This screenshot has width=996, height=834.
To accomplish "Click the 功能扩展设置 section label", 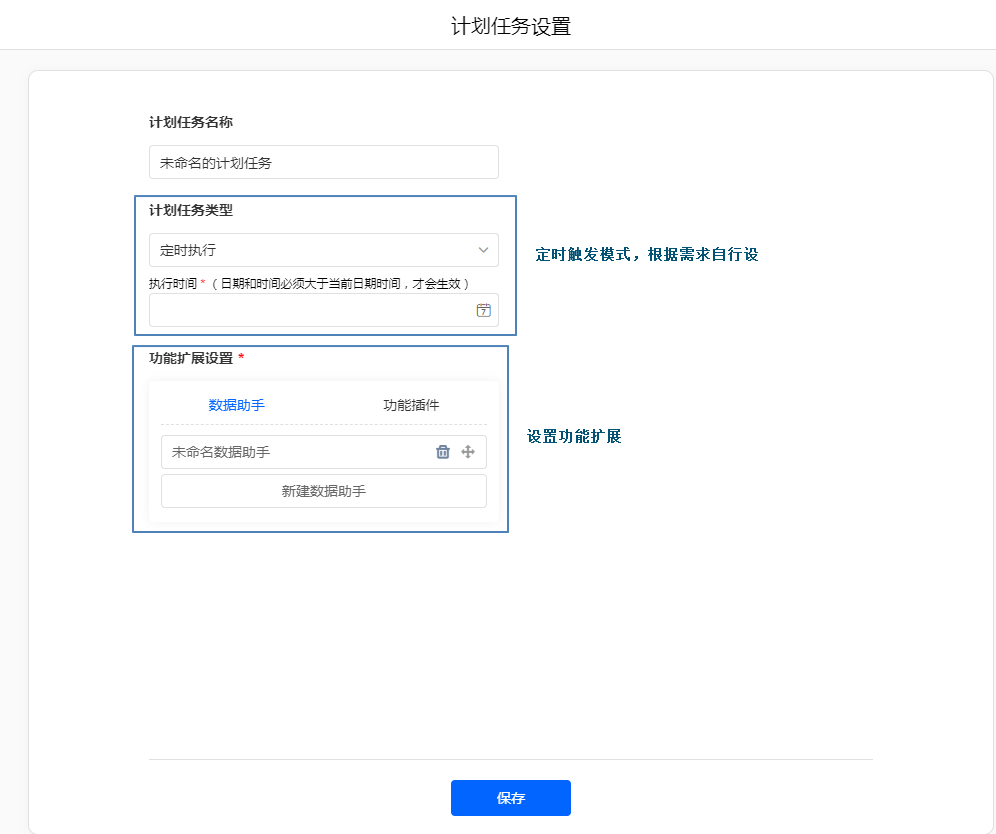I will [191, 358].
